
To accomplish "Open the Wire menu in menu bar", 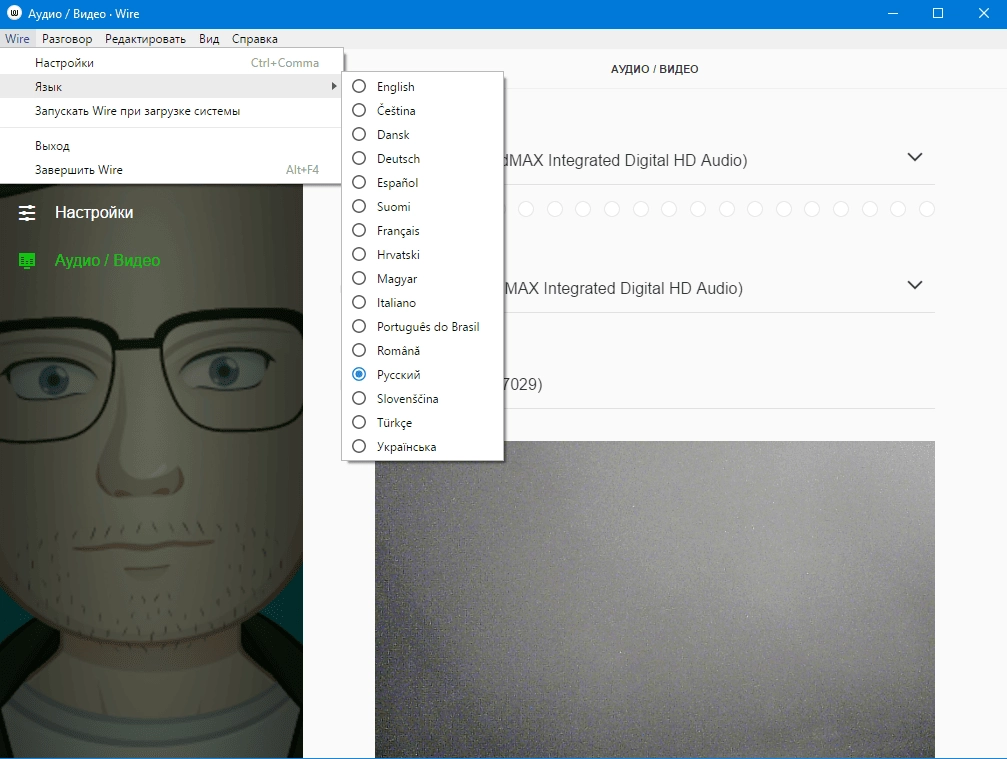I will (x=17, y=39).
